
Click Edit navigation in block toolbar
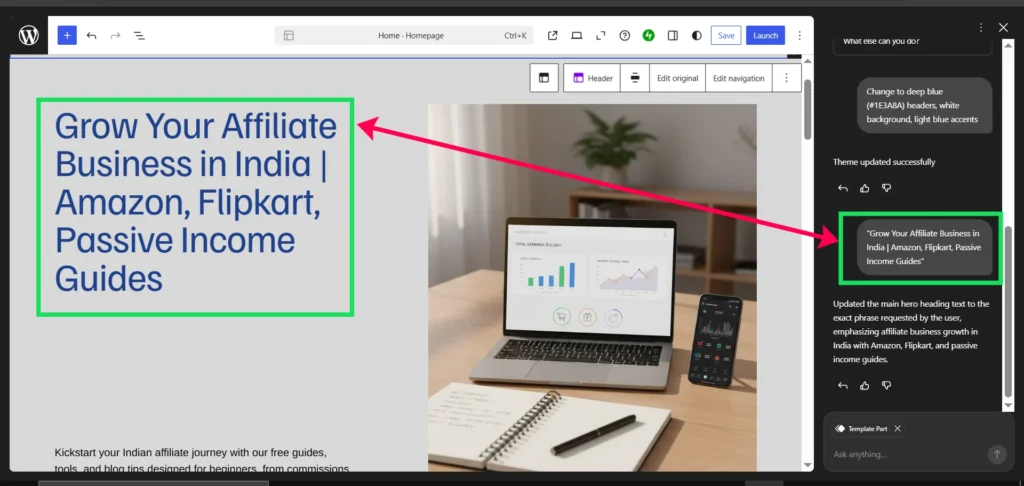coord(738,78)
